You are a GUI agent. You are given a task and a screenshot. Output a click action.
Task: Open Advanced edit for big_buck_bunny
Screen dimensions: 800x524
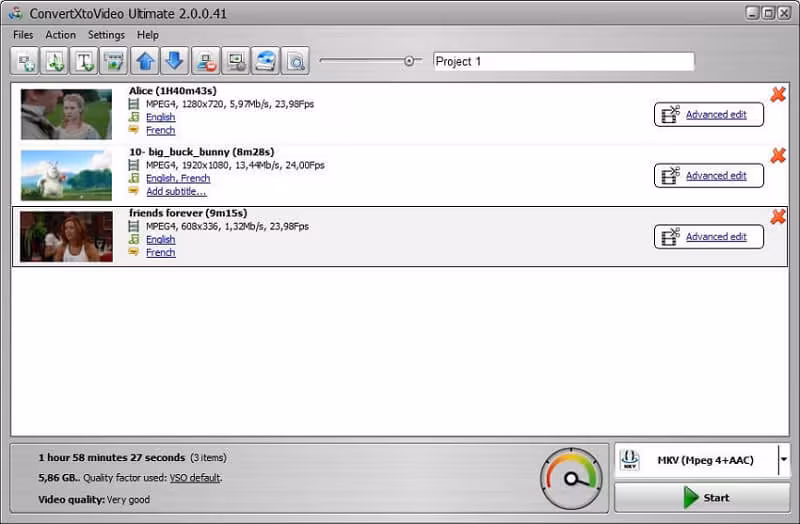(x=709, y=176)
